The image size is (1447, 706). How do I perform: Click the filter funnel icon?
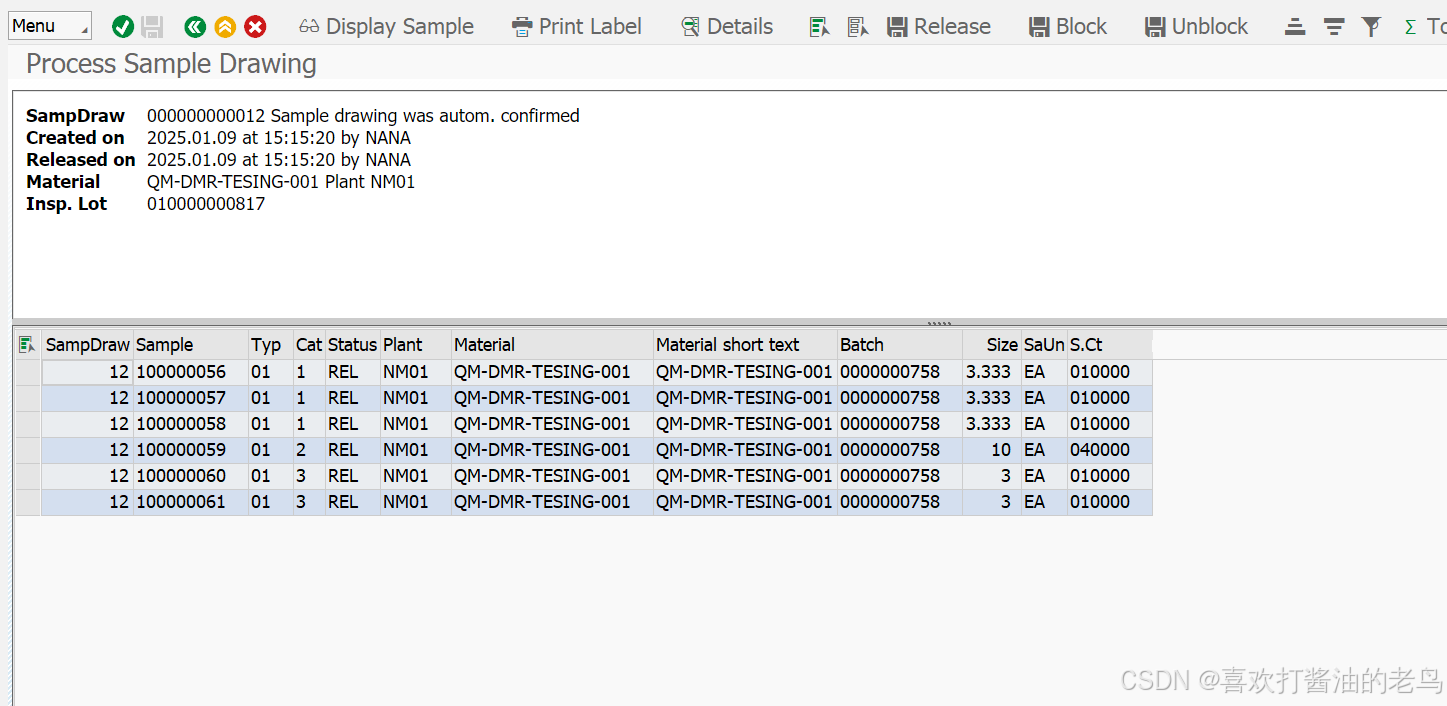1371,26
